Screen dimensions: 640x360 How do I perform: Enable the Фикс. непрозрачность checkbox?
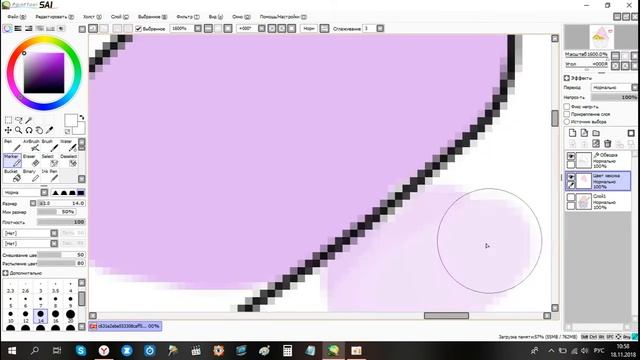click(x=567, y=106)
